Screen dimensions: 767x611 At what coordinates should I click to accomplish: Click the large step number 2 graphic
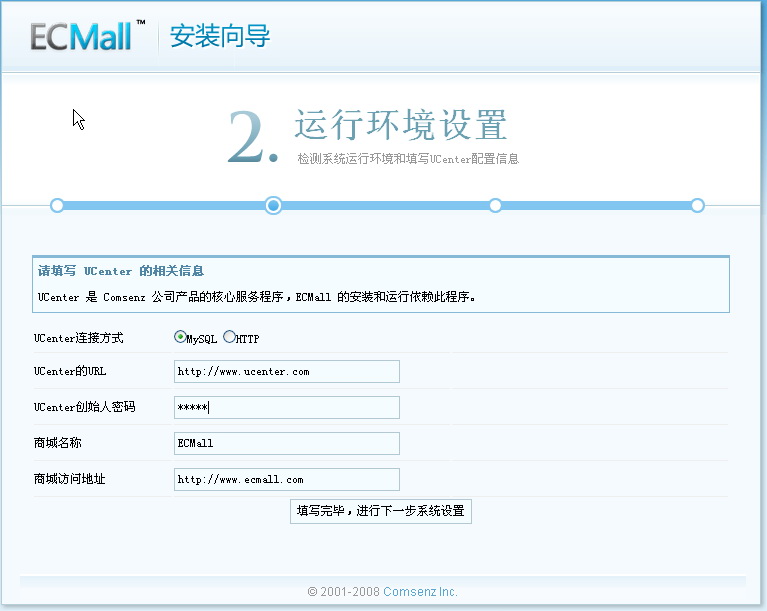tap(251, 137)
